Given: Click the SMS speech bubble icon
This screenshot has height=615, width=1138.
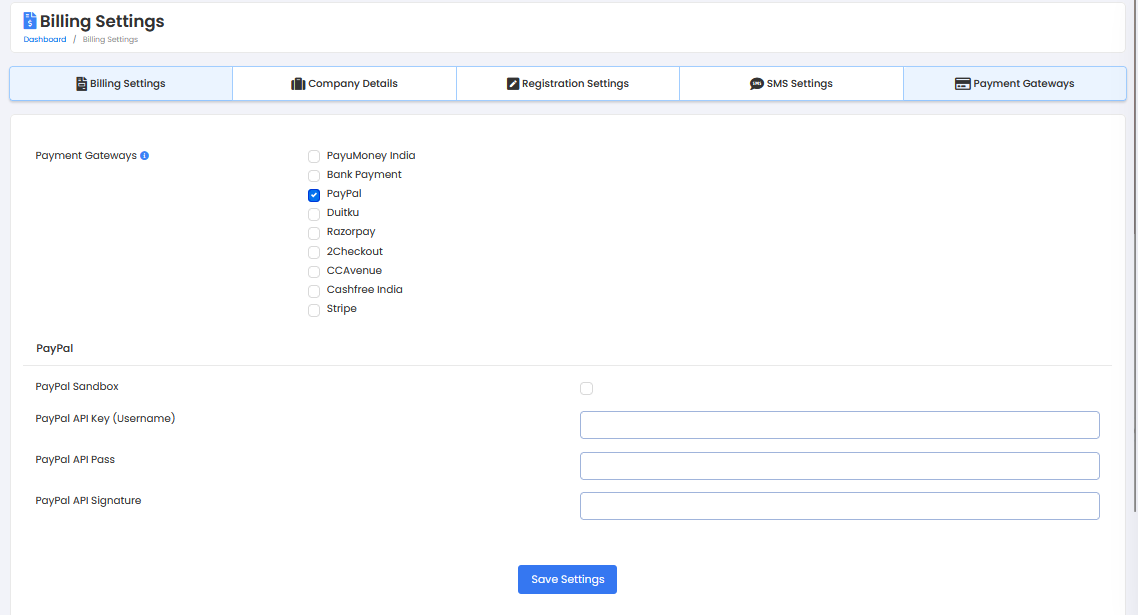Looking at the screenshot, I should pos(756,84).
